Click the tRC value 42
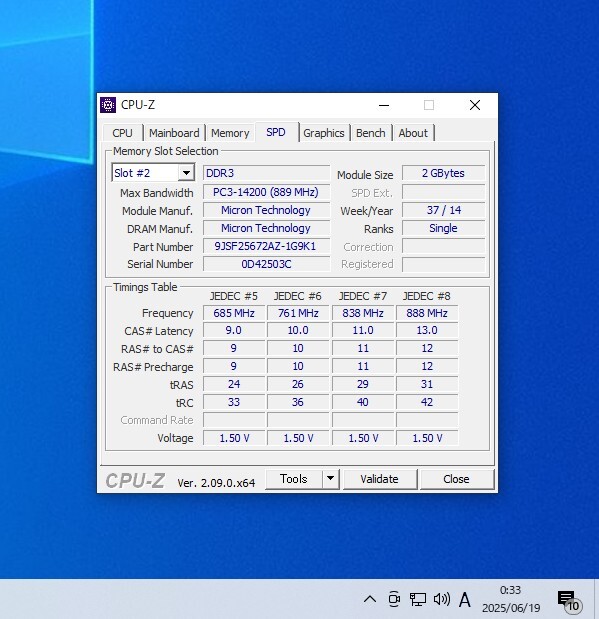Screen dimensions: 599x619 (427, 402)
